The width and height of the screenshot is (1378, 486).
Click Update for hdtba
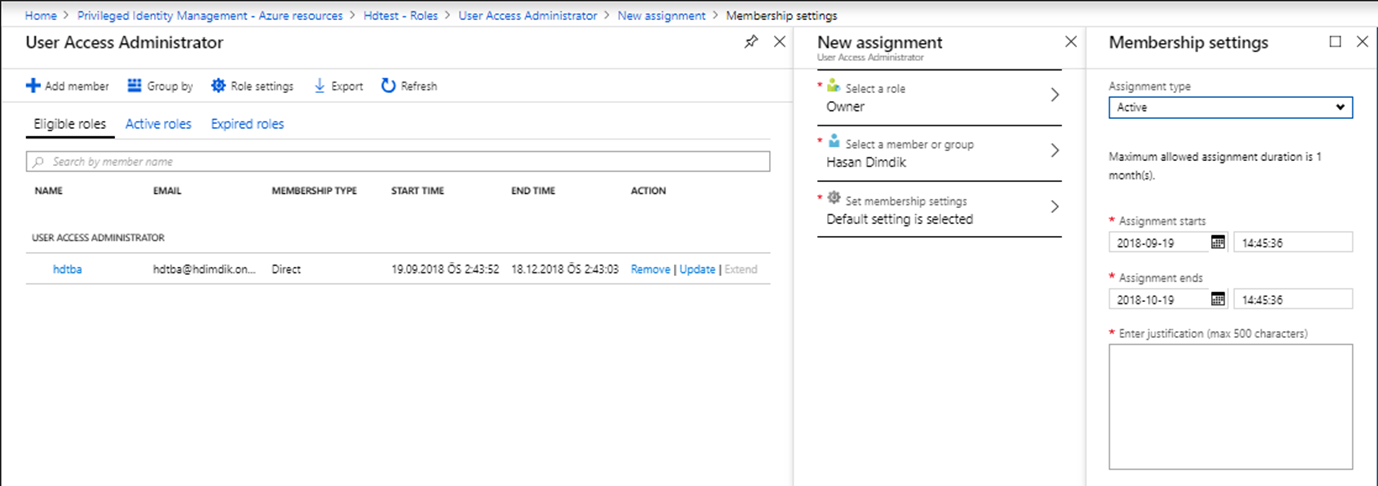tap(697, 270)
